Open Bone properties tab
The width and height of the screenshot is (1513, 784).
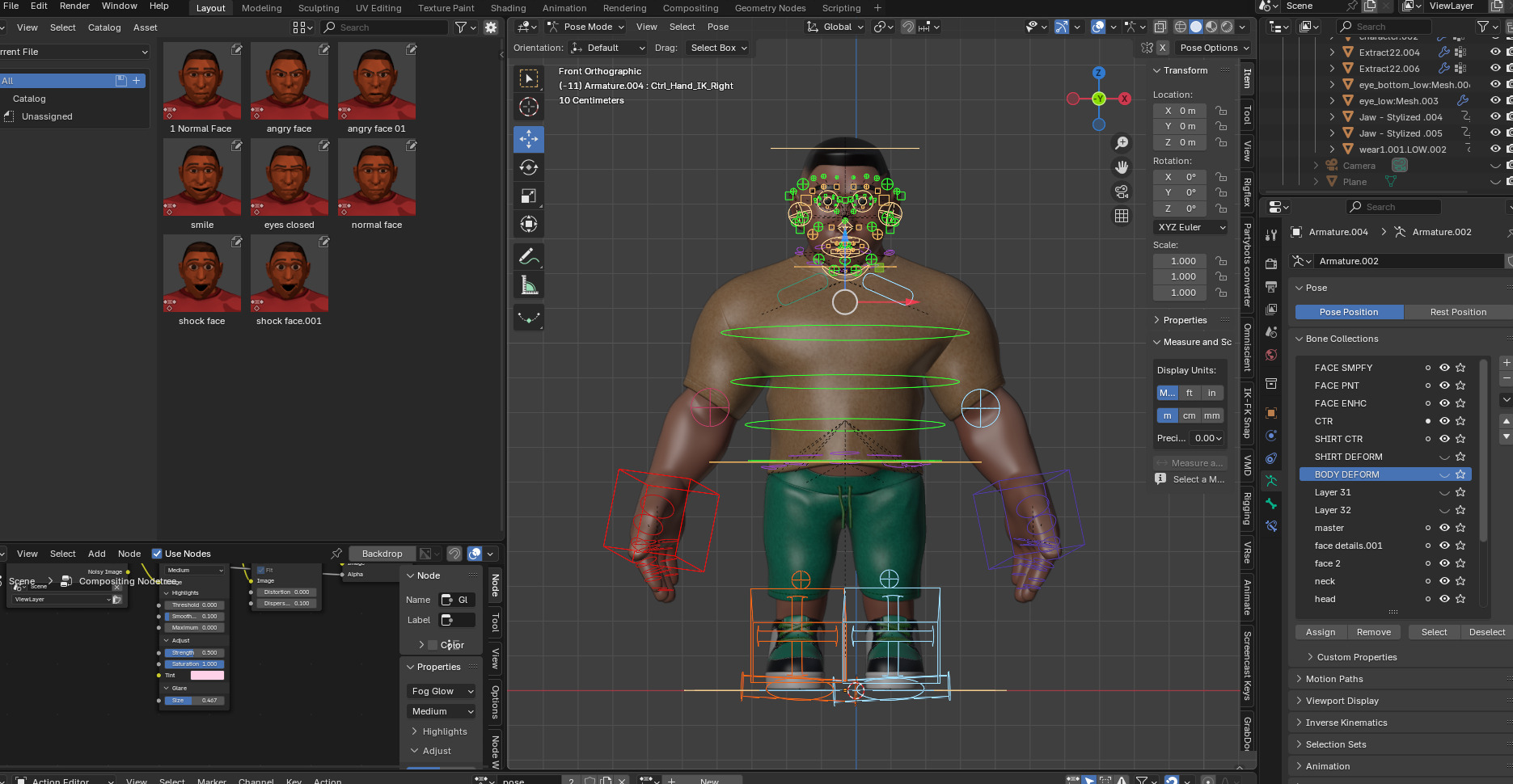pos(1271,504)
